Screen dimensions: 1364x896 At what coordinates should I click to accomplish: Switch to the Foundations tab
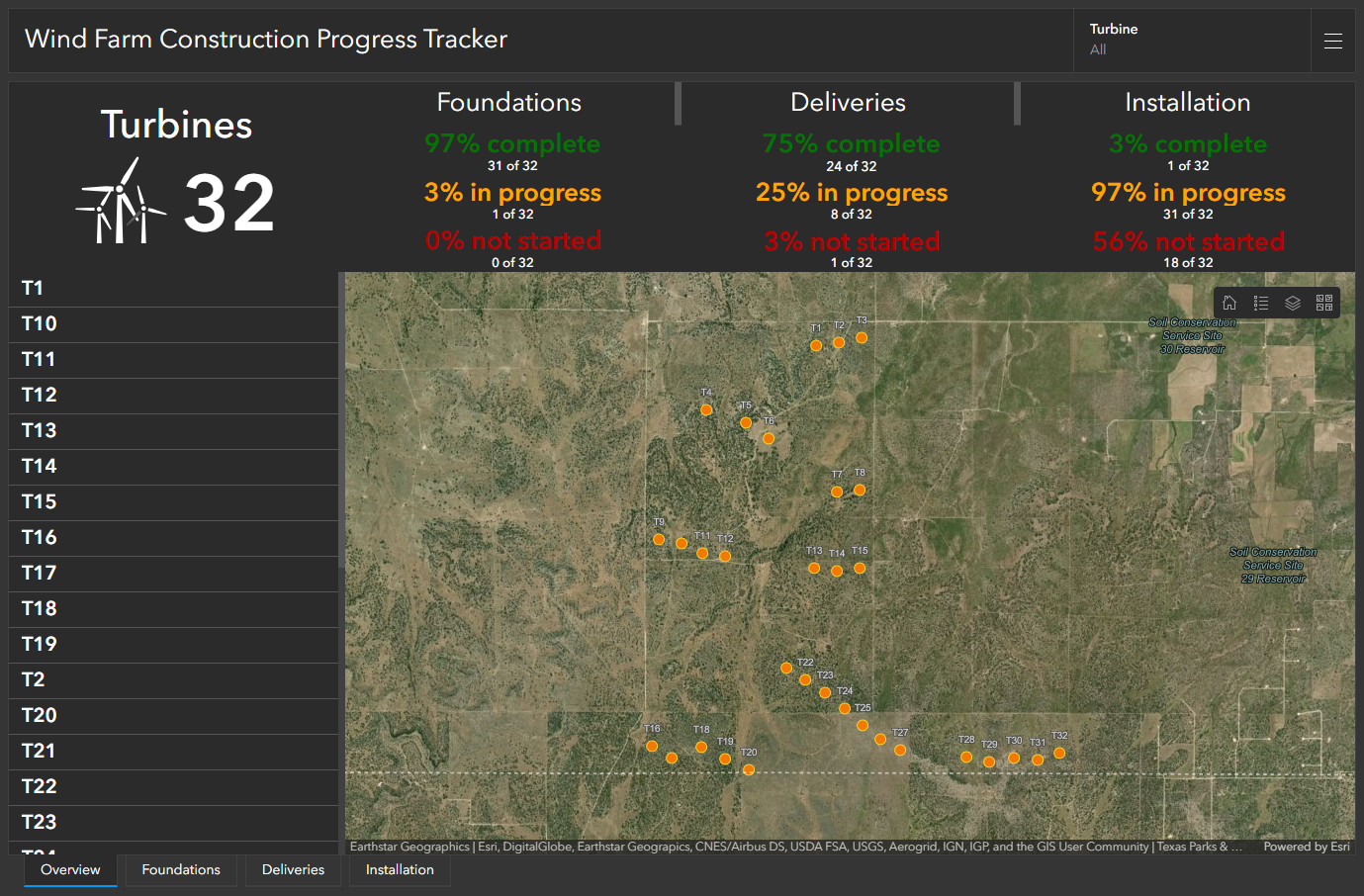coord(181,870)
